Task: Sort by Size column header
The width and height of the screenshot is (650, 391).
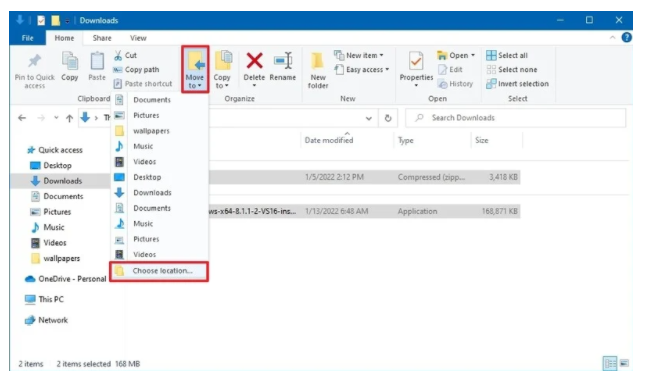Action: pyautogui.click(x=481, y=140)
